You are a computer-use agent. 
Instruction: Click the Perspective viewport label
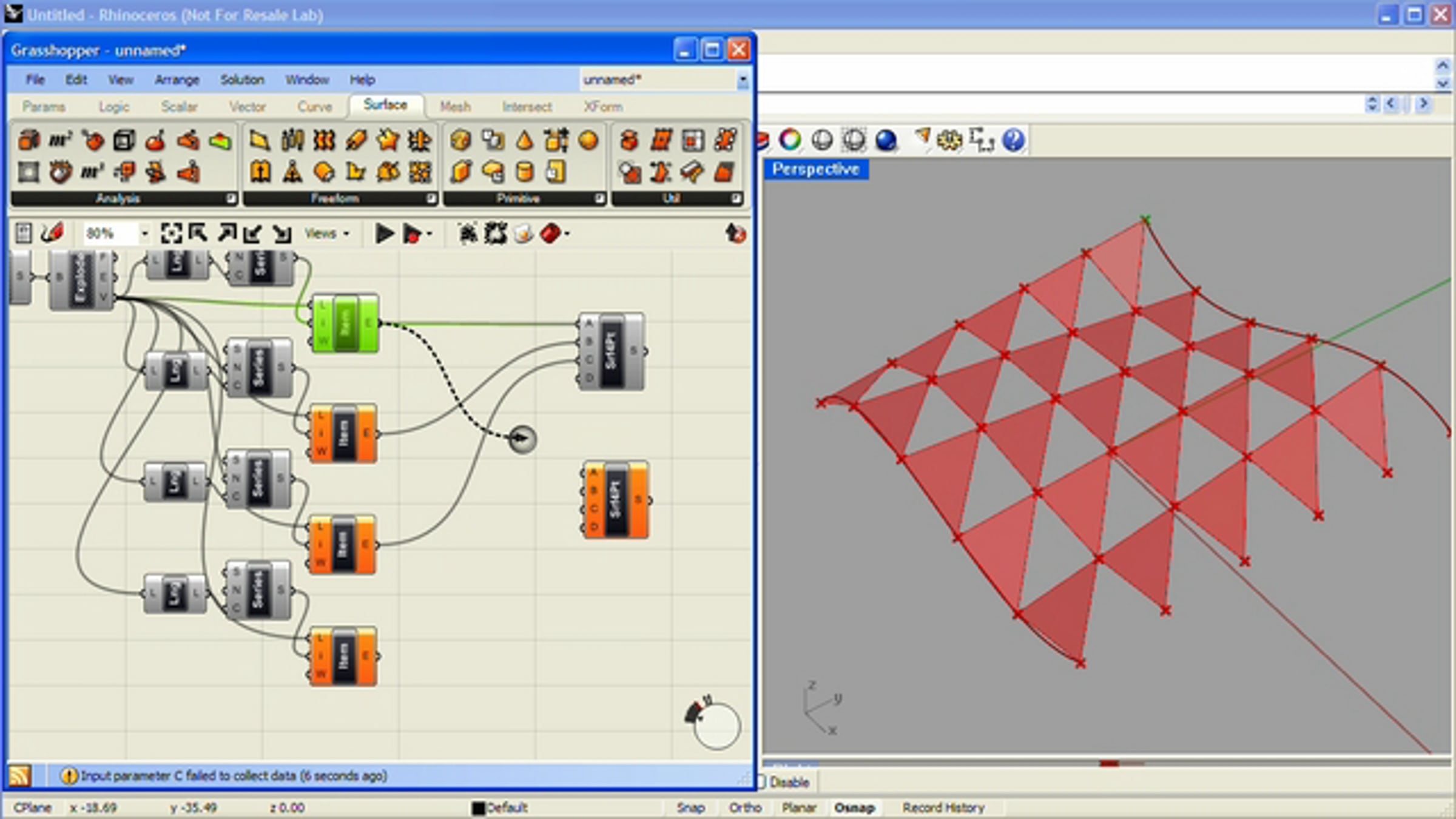pos(816,169)
